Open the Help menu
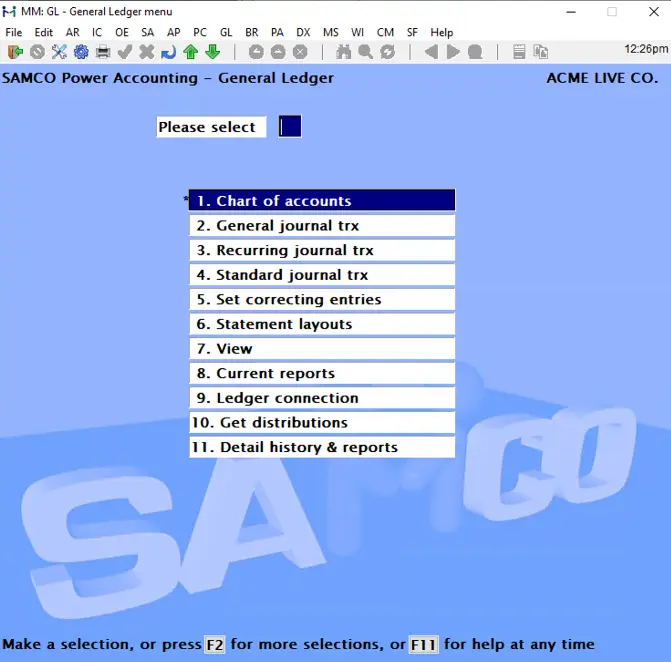The image size is (671, 662). tap(441, 32)
